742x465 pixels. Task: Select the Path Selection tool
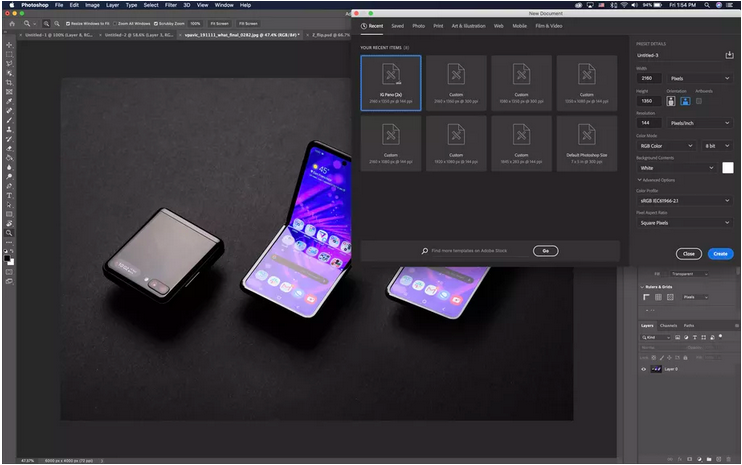[x=9, y=205]
